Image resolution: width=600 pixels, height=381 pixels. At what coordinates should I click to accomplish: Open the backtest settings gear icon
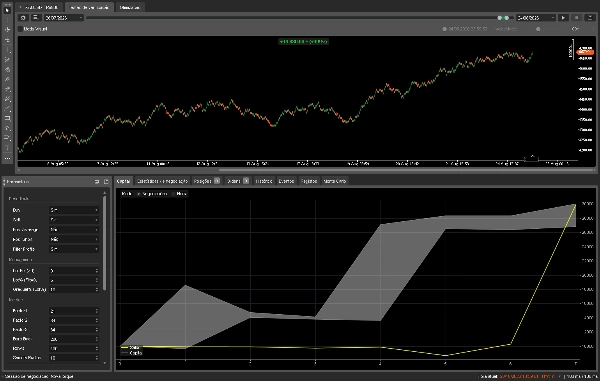click(x=23, y=18)
